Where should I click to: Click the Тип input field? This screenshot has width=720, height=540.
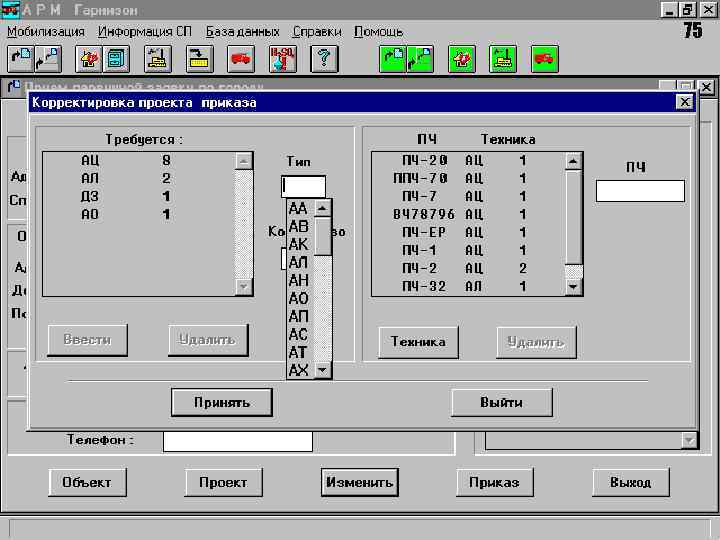coord(304,186)
